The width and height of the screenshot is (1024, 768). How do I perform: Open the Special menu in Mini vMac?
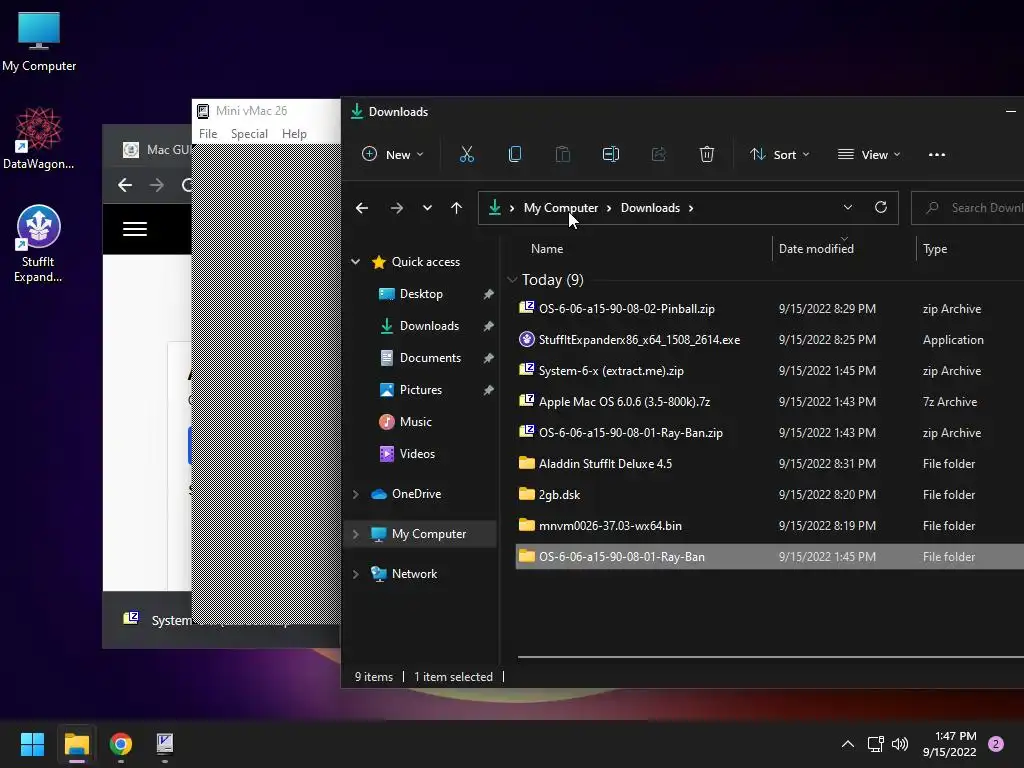(249, 133)
